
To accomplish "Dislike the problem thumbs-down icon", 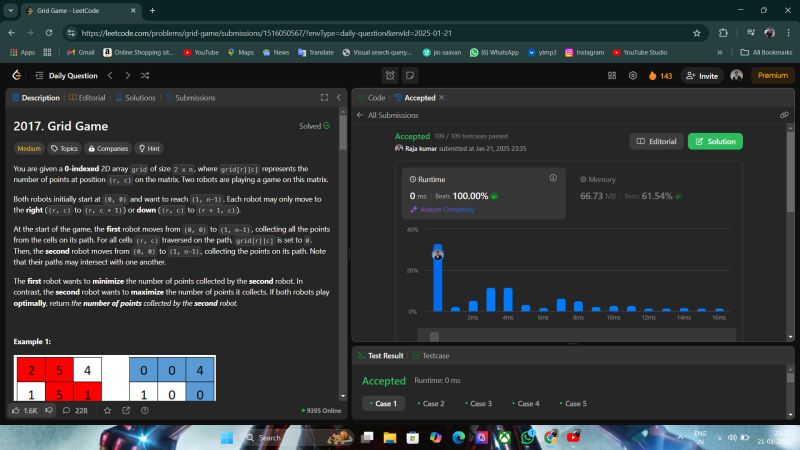I will 49,410.
